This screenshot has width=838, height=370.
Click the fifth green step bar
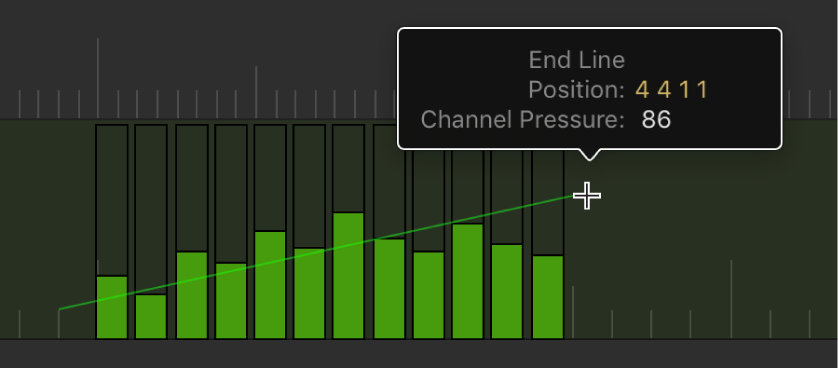coord(270,285)
